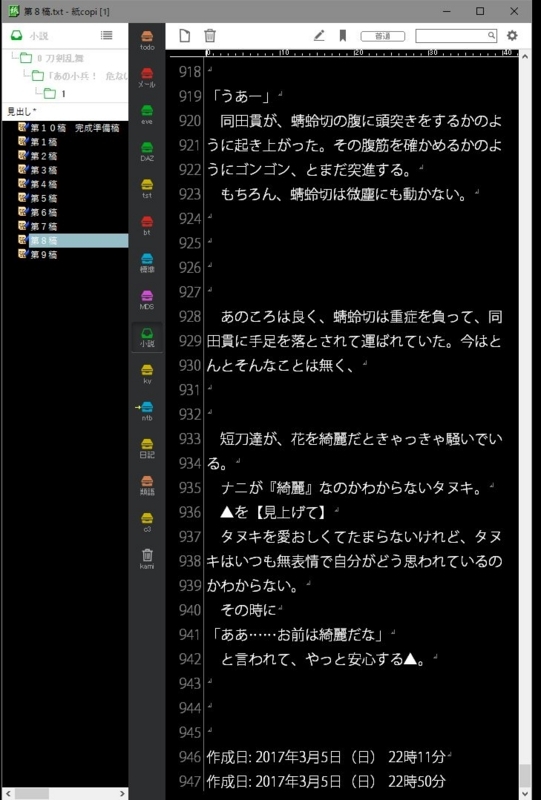Click text ナニが『綺麗』なのかわからないタヌキ。
Viewport: 541px width, 800px height.
351,488
